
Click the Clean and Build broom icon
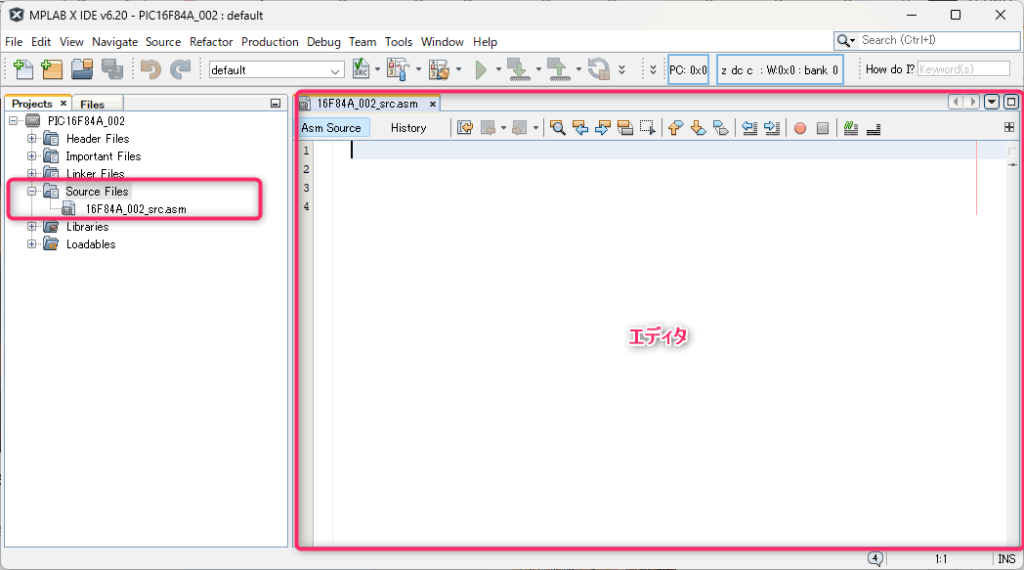(439, 69)
